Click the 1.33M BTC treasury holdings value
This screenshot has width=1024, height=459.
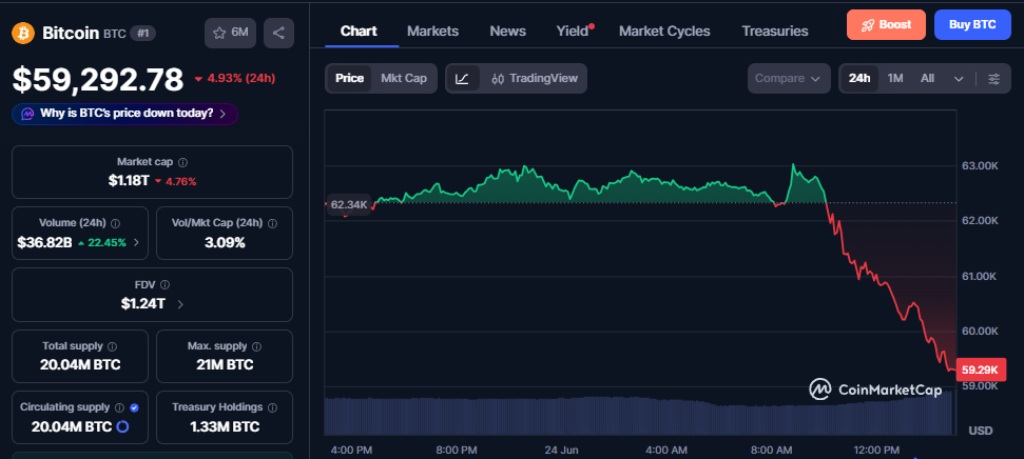tap(224, 427)
